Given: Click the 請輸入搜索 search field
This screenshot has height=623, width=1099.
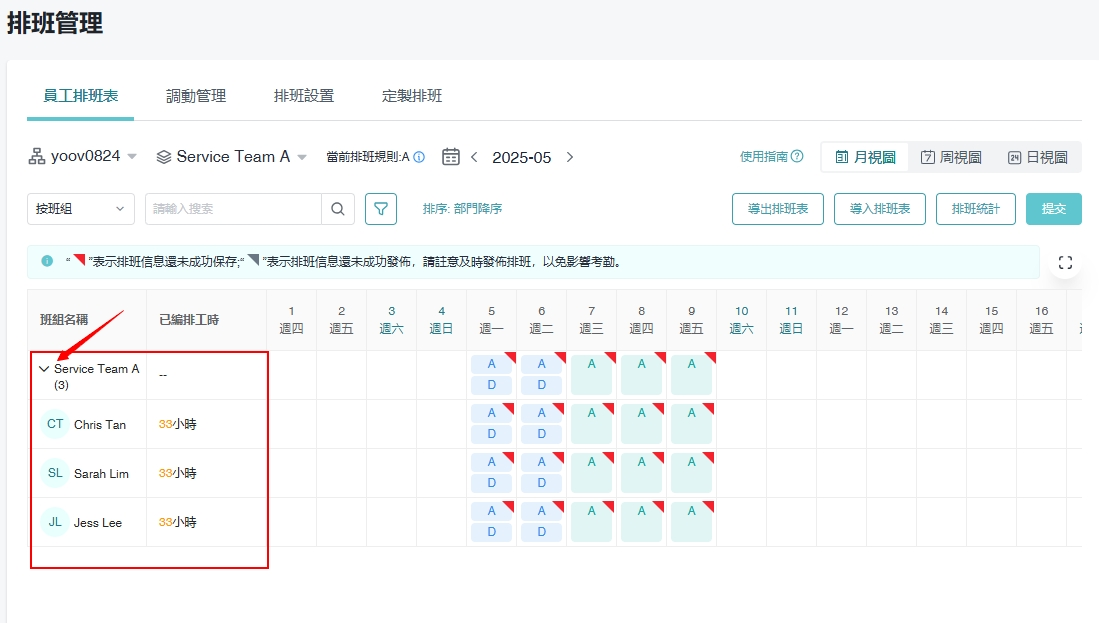Looking at the screenshot, I should tap(233, 209).
